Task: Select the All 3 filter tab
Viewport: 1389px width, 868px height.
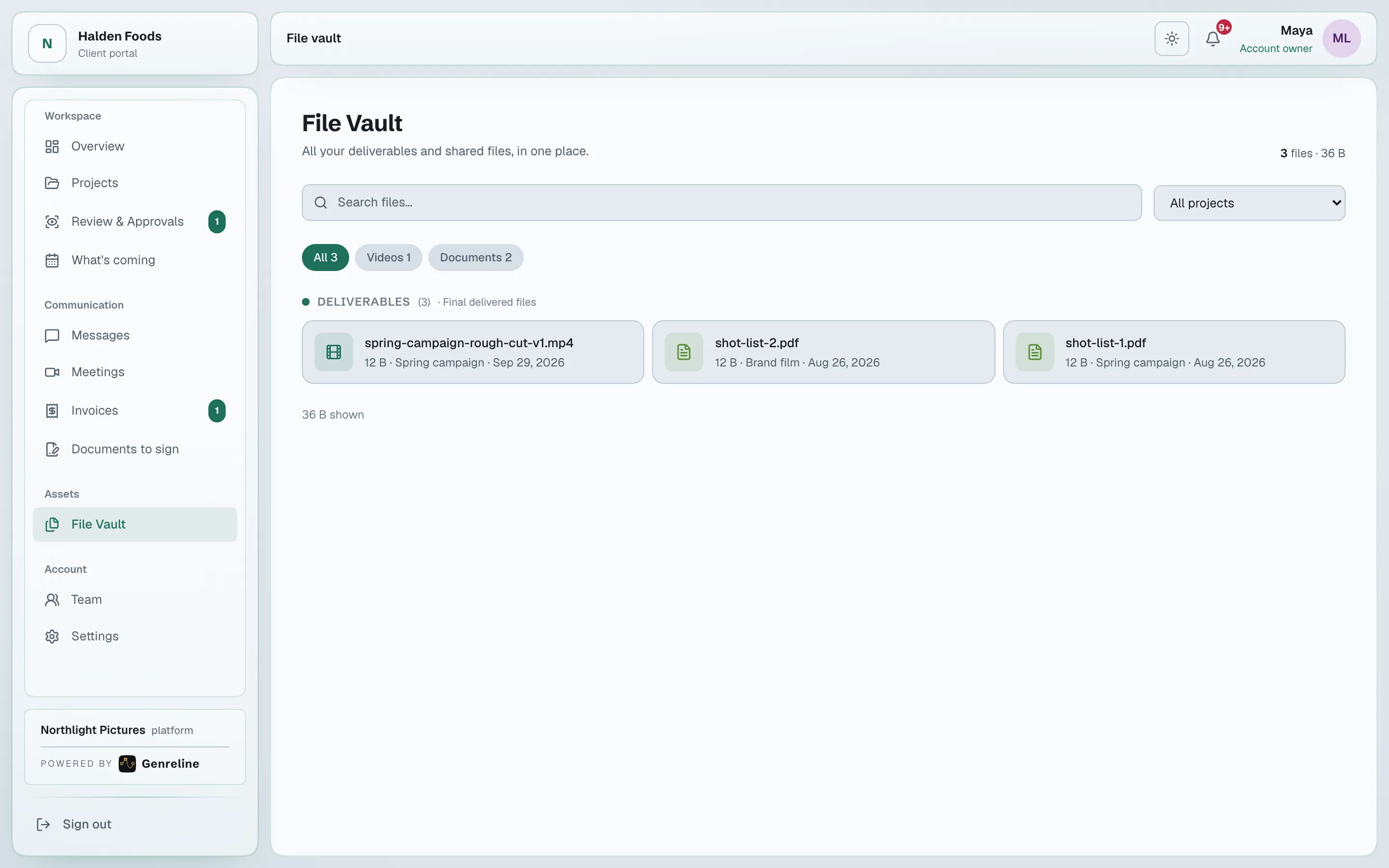Action: pyautogui.click(x=326, y=257)
